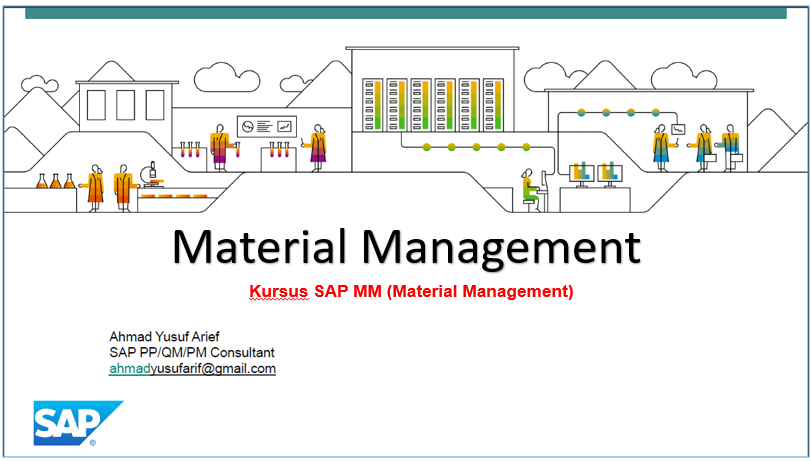The width and height of the screenshot is (811, 461).
Task: Click the ahmadyusufarif@gmail.com email link
Action: [192, 369]
